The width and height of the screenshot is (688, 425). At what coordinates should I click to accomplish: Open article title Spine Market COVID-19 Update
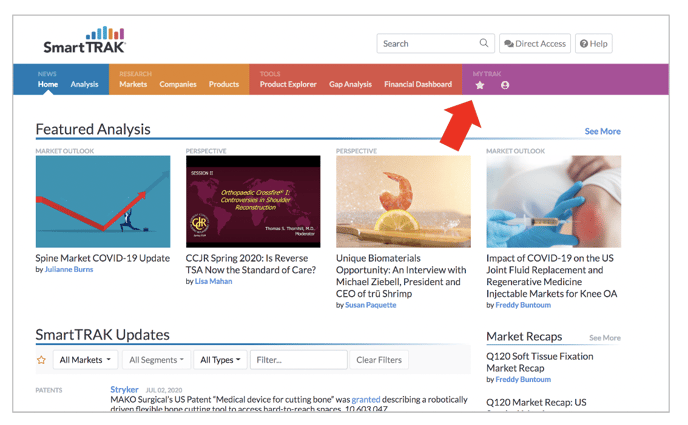102,258
